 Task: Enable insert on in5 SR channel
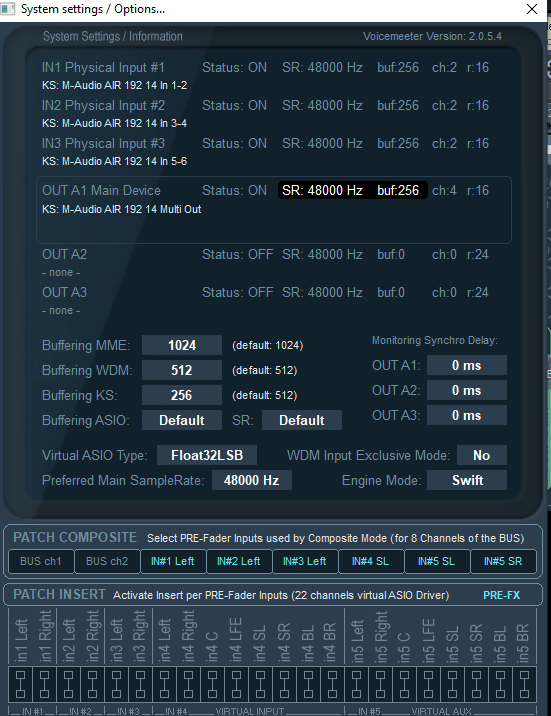click(476, 684)
